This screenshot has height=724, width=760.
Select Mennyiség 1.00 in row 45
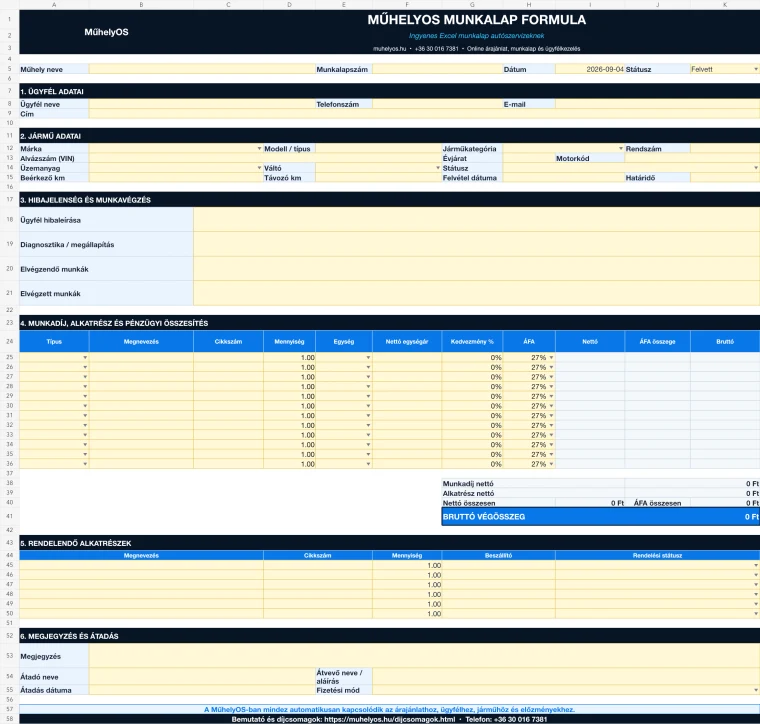407,566
